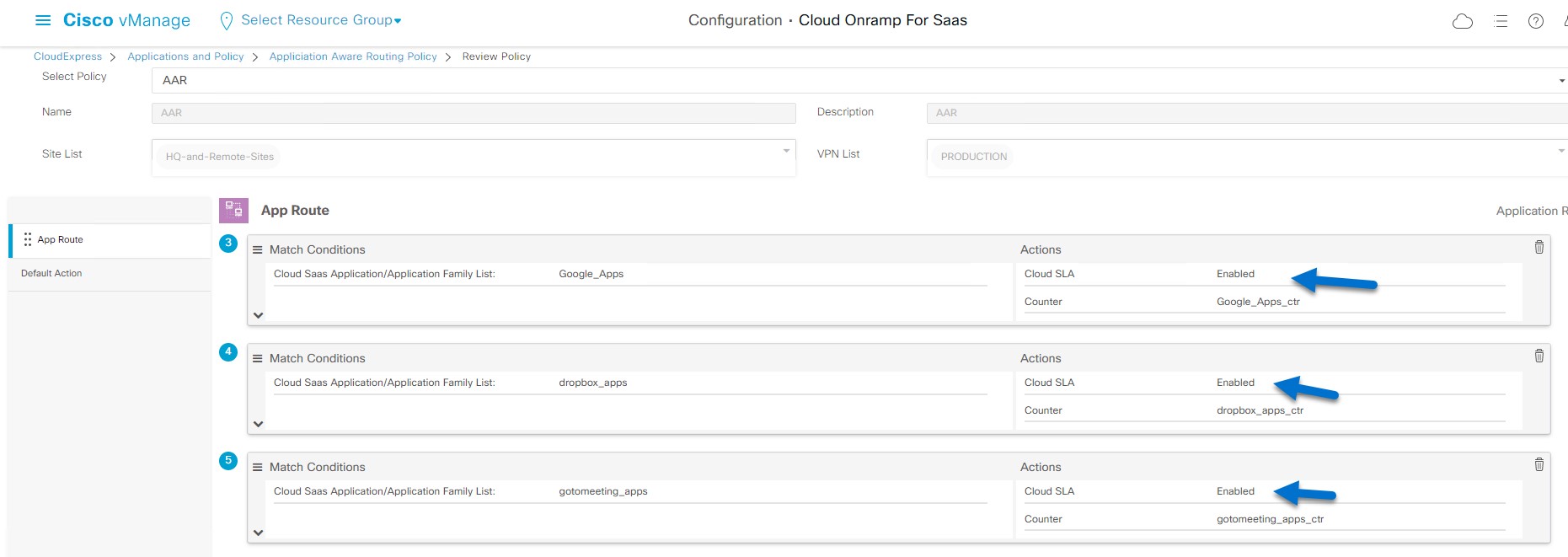Click the sequence number 3 badge
Screen dimensions: 1568x557
click(x=228, y=244)
